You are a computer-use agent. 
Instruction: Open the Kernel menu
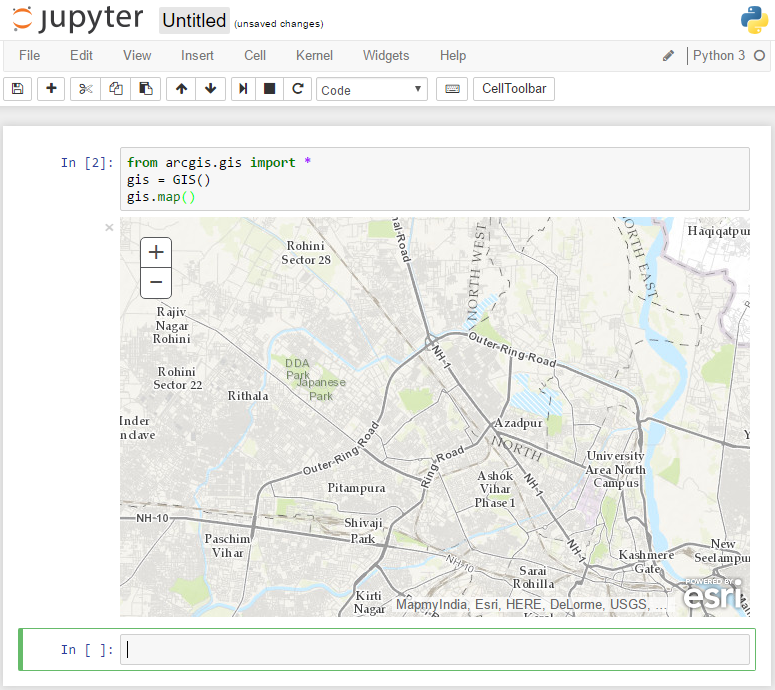pyautogui.click(x=314, y=55)
